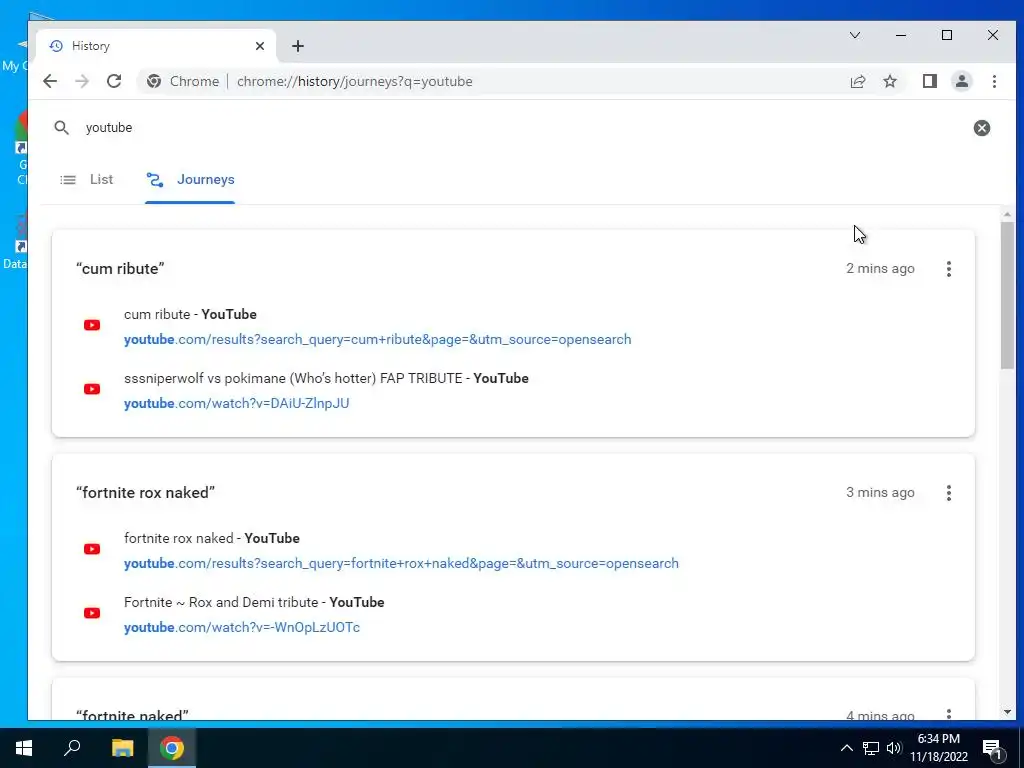Click the history search field containing youtube

522,127
